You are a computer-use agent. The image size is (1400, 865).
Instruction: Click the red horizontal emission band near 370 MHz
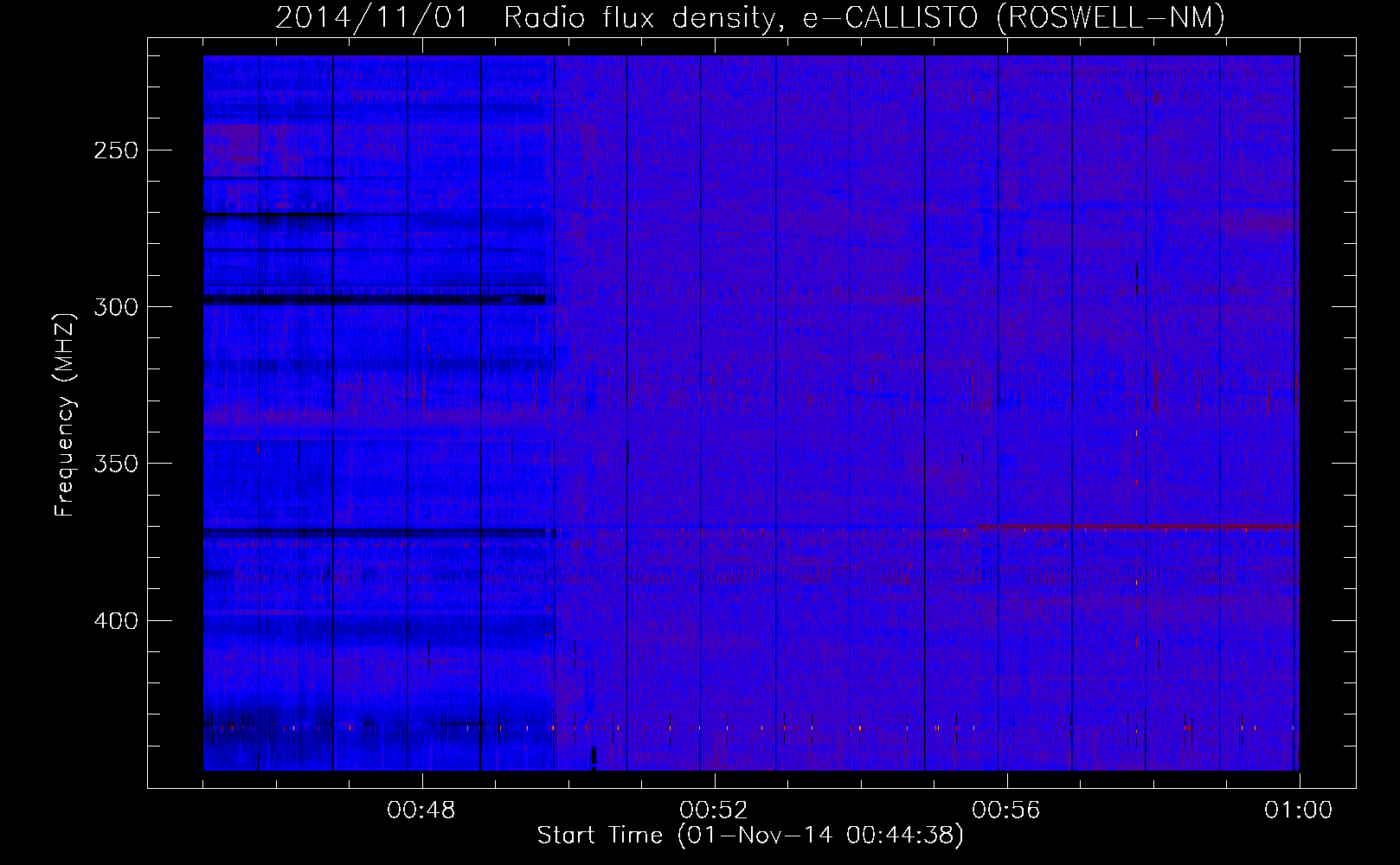pos(1138,526)
